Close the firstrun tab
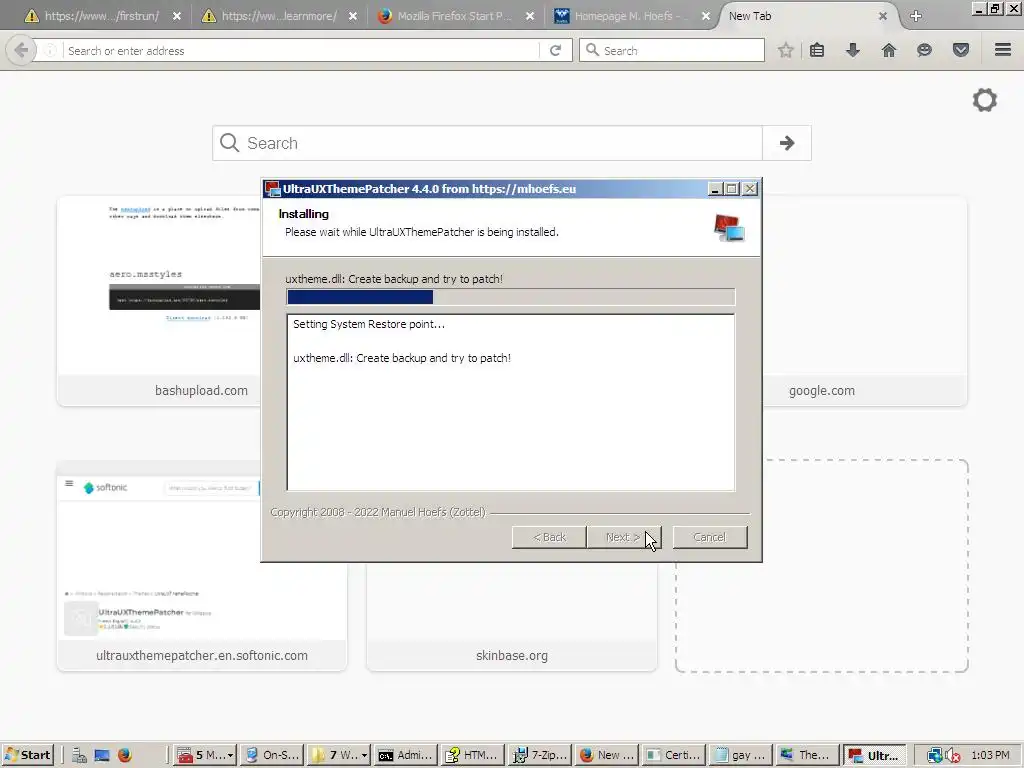 tap(177, 16)
